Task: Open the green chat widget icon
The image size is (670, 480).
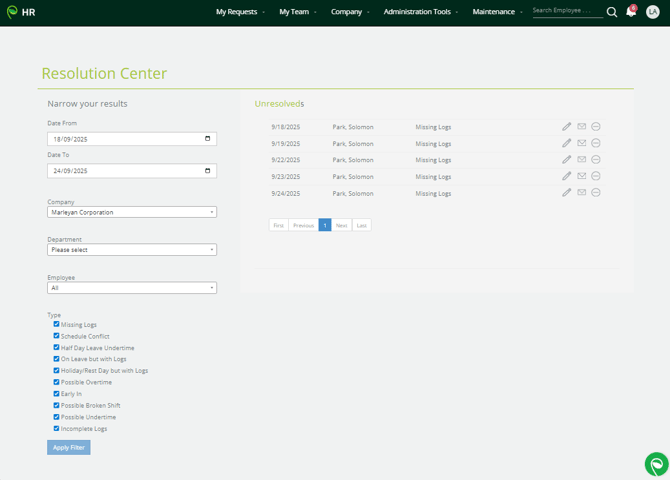Action: point(656,464)
